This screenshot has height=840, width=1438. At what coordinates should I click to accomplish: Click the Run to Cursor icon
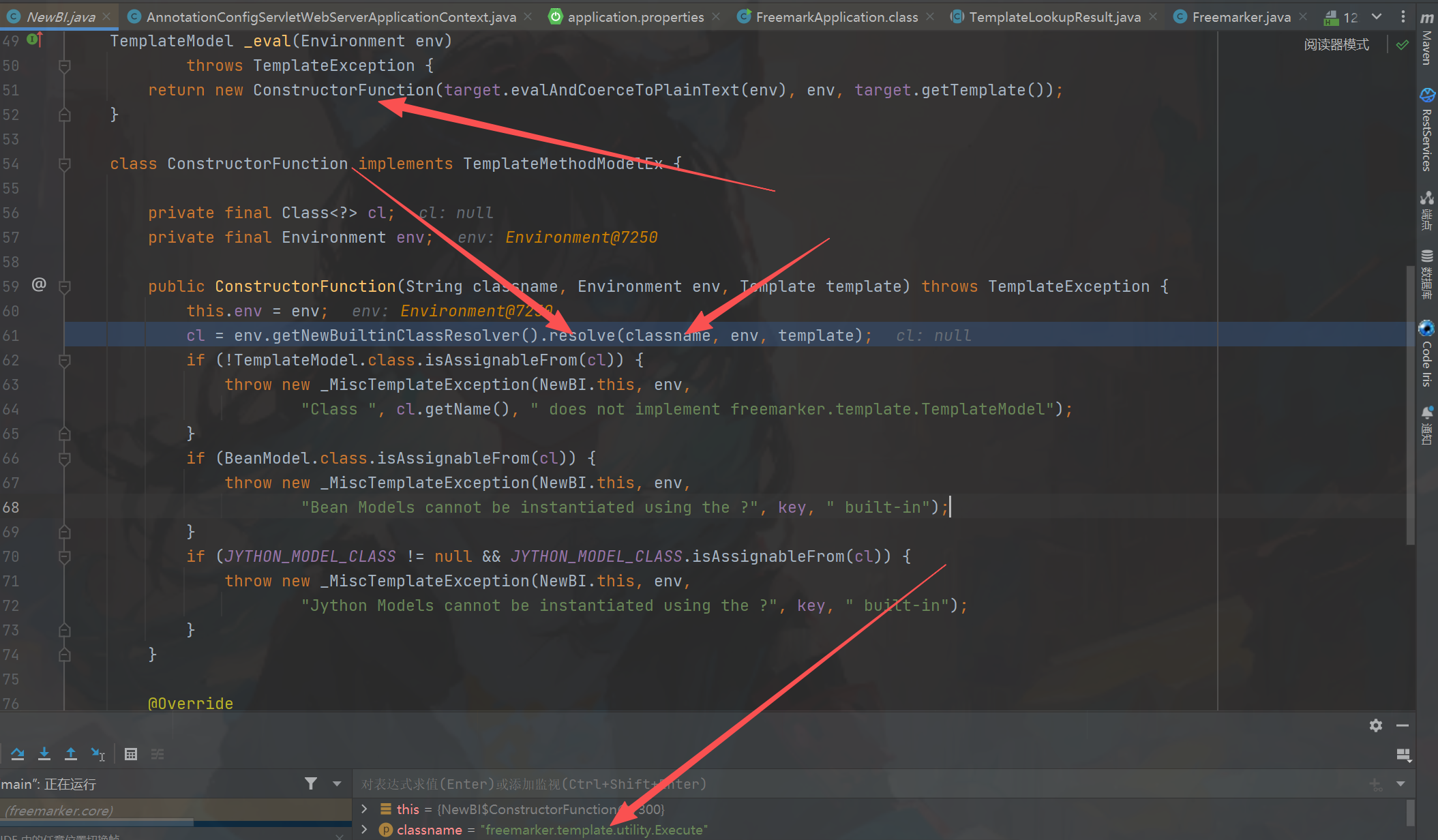[98, 754]
